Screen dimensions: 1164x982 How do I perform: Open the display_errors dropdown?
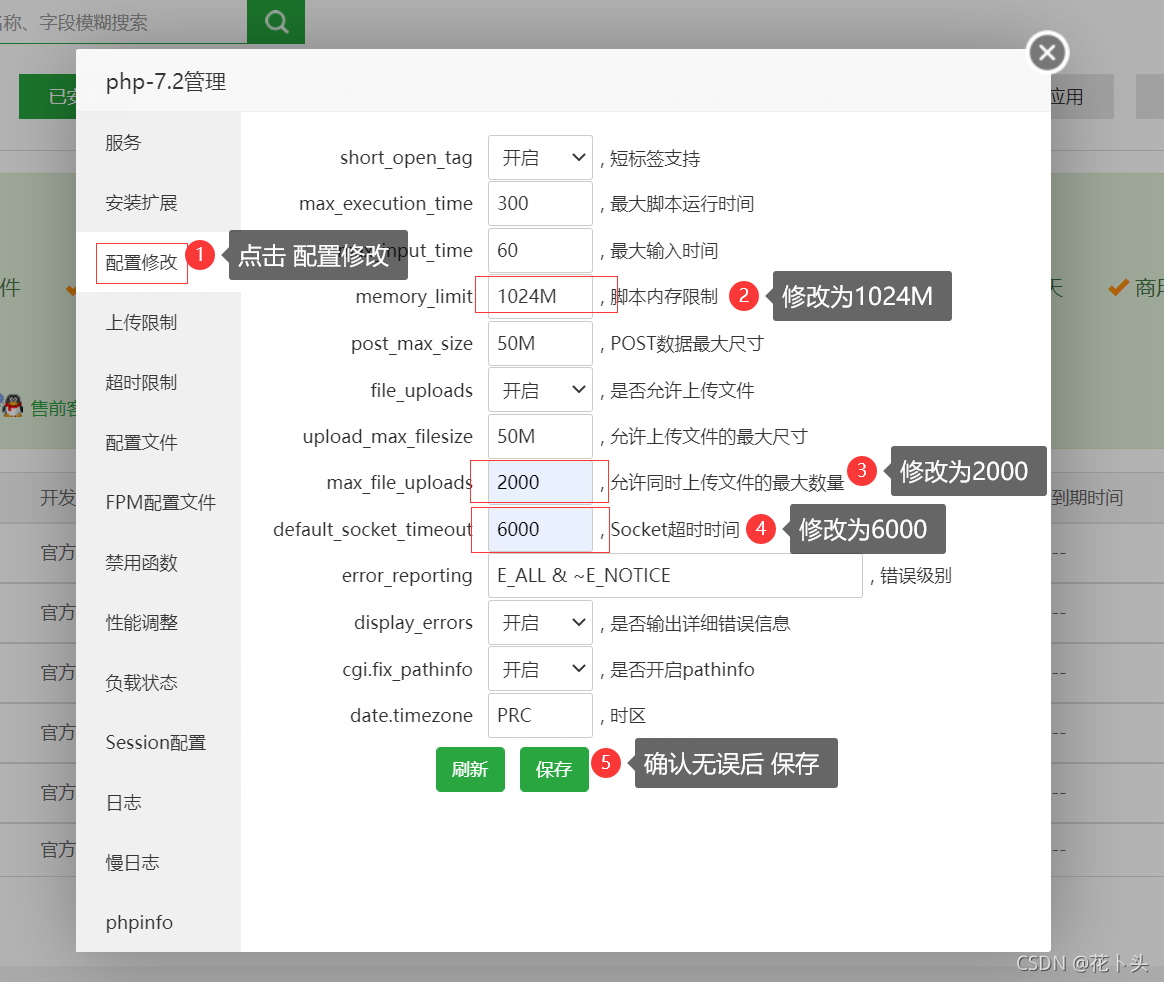click(540, 622)
